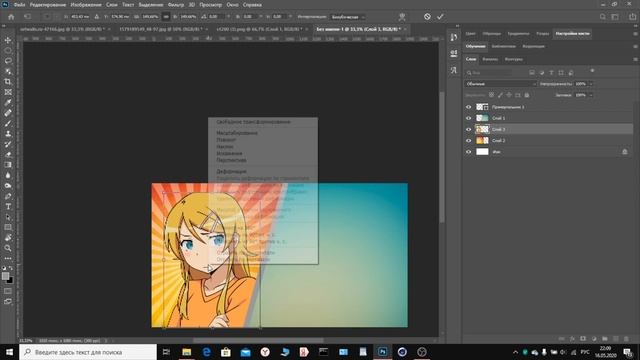The image size is (640, 360).
Task: Hide the Слой 1 layer
Action: coord(469,118)
